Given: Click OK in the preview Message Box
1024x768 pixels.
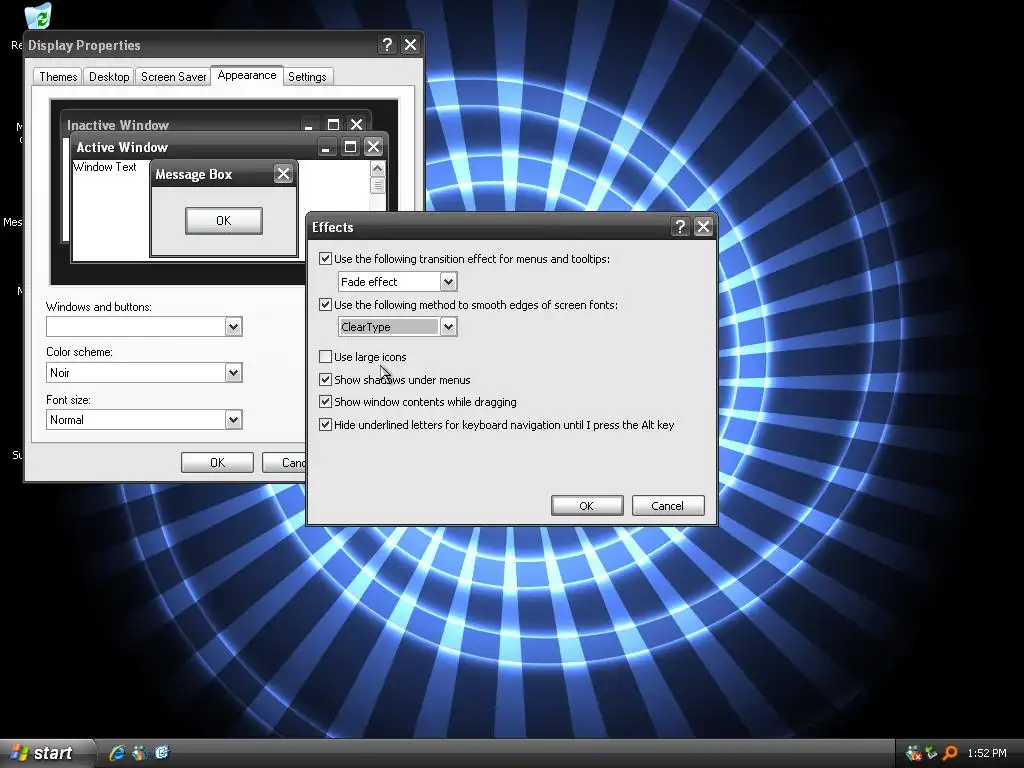Looking at the screenshot, I should [223, 221].
